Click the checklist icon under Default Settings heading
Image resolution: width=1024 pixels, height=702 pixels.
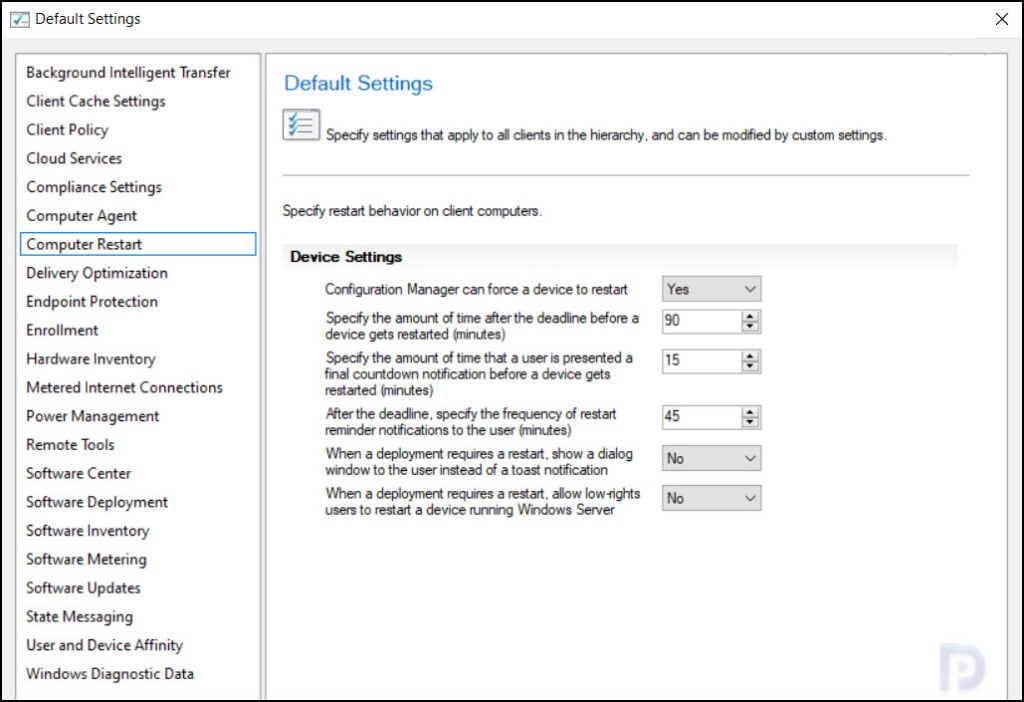pos(301,124)
